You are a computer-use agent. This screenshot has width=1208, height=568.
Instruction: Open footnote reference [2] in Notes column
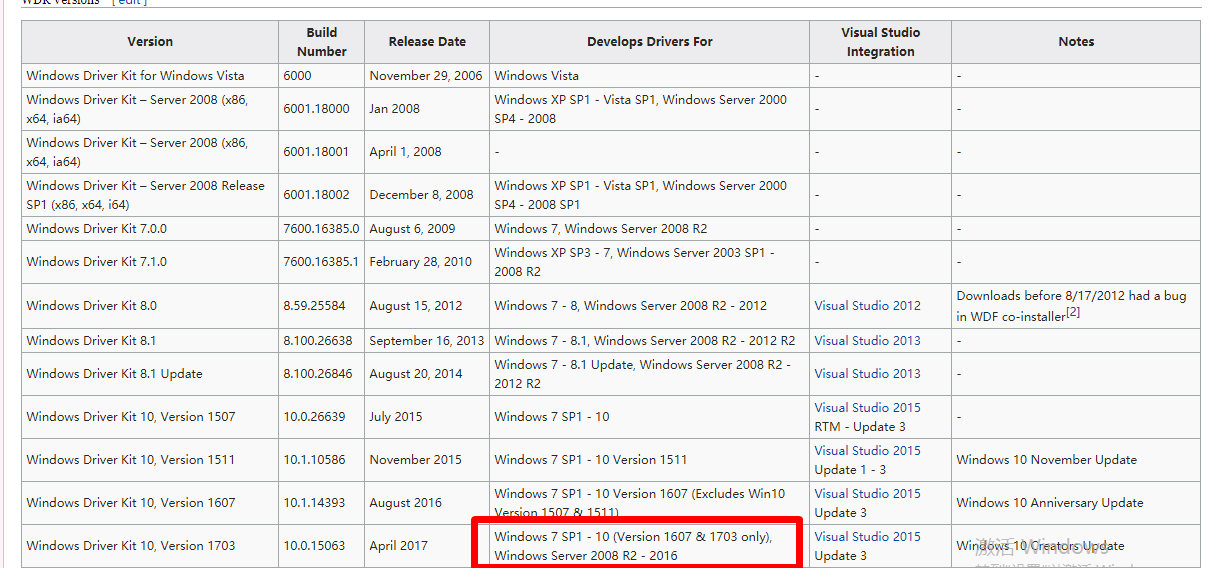tap(1072, 313)
